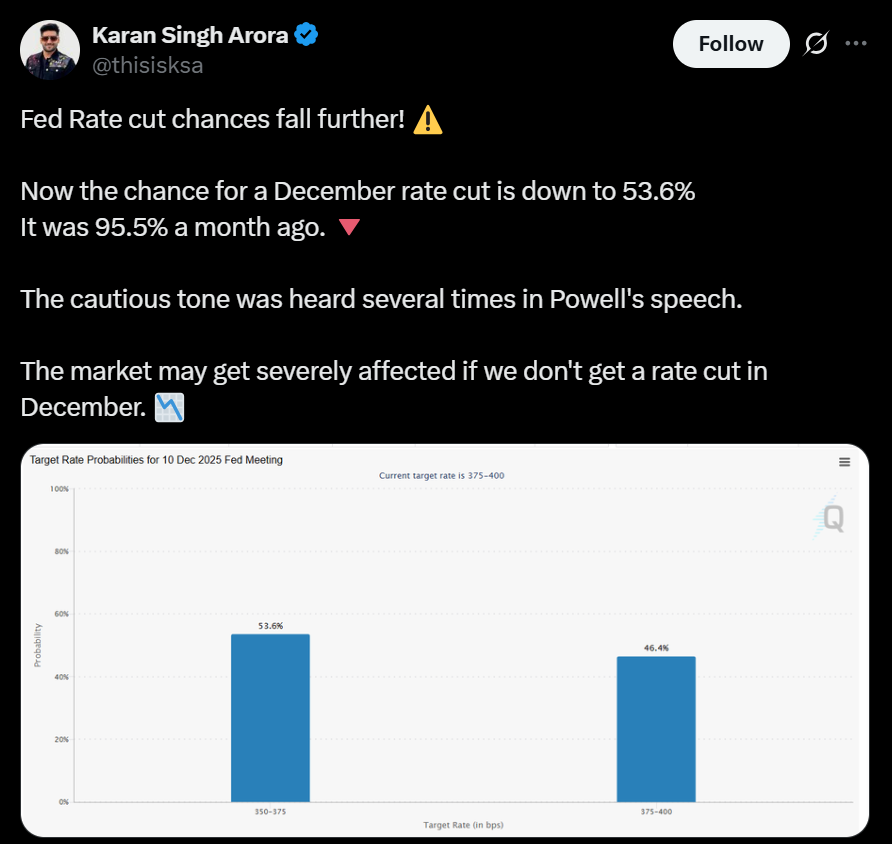892x844 pixels.
Task: Click the Powell's speech tweet line
Action: [x=381, y=300]
